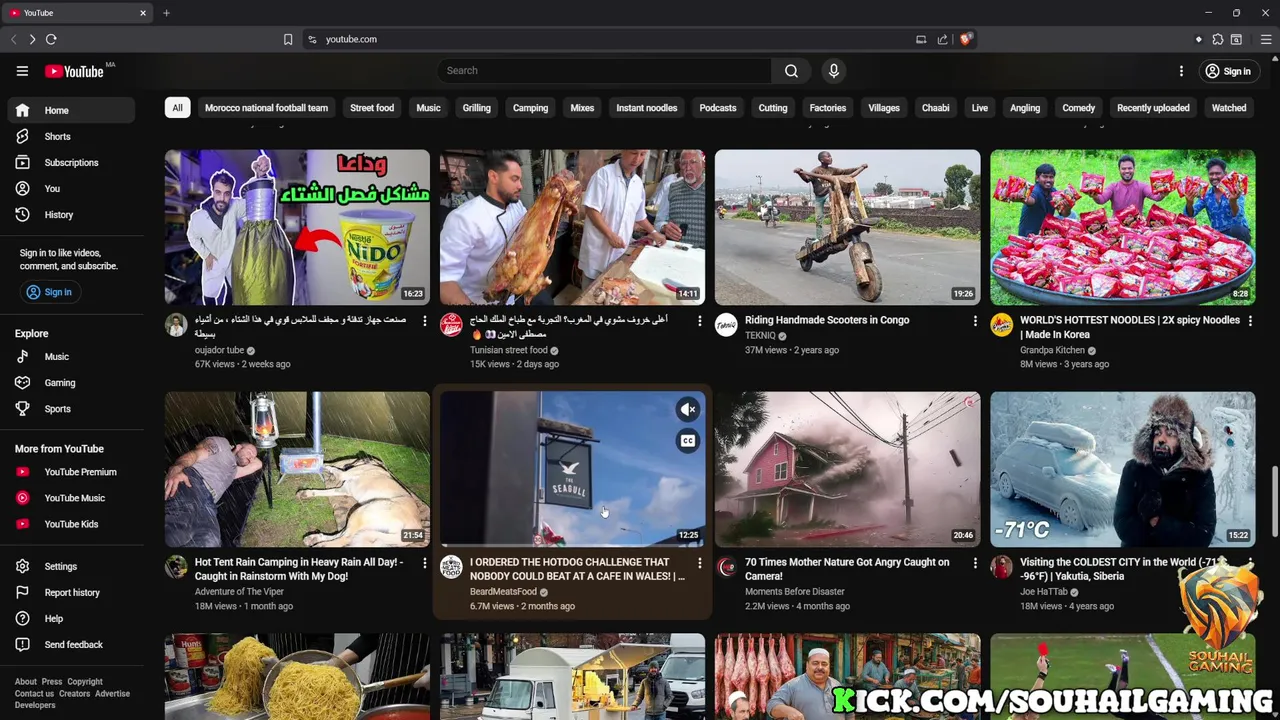Image resolution: width=1280 pixels, height=720 pixels.
Task: Click the search magnifier button
Action: point(791,71)
